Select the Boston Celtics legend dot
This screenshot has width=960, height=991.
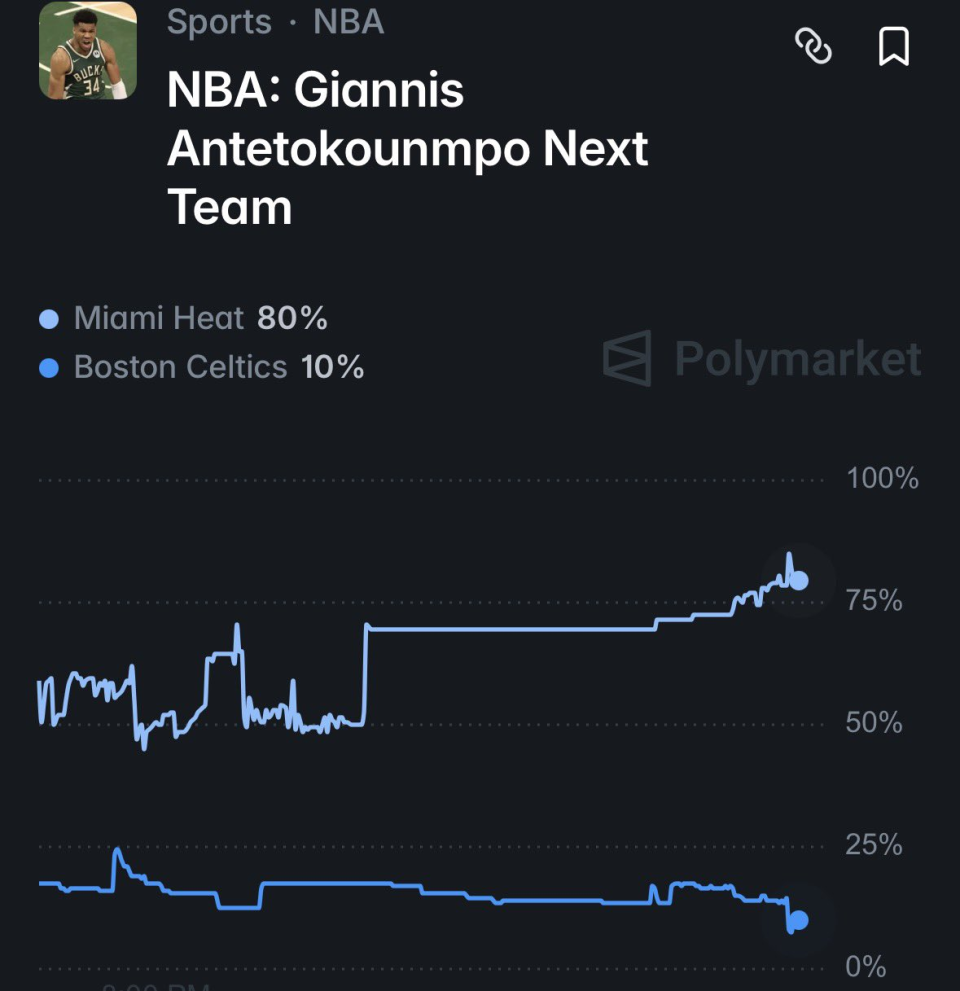(49, 368)
